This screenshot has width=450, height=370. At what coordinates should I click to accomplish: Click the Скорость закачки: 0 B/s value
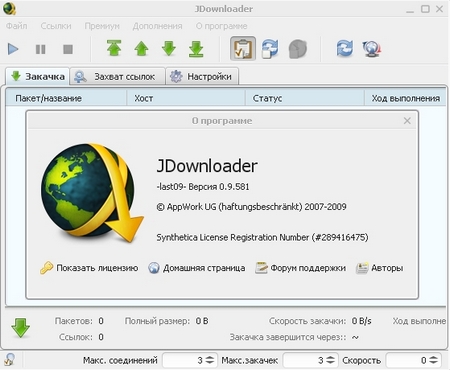(362, 321)
